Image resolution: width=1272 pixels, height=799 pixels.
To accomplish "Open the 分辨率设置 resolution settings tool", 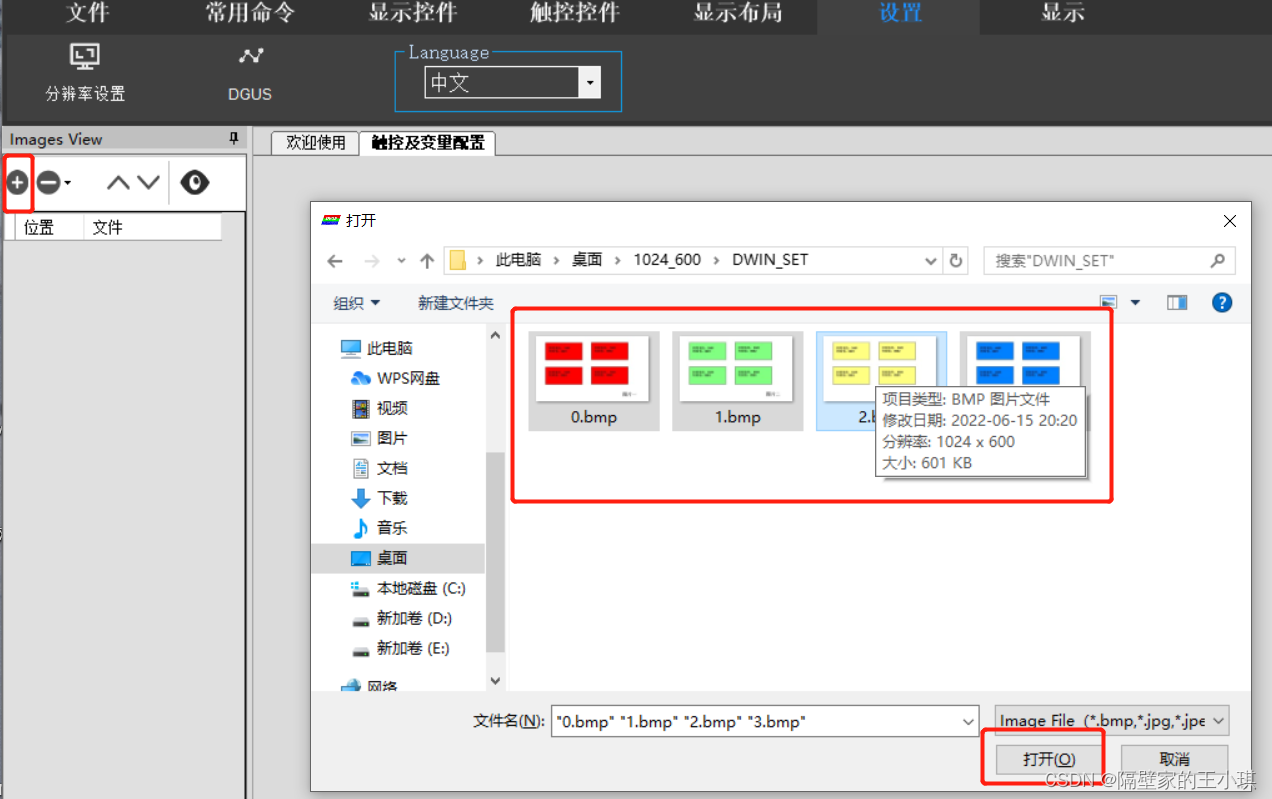I will pyautogui.click(x=84, y=70).
